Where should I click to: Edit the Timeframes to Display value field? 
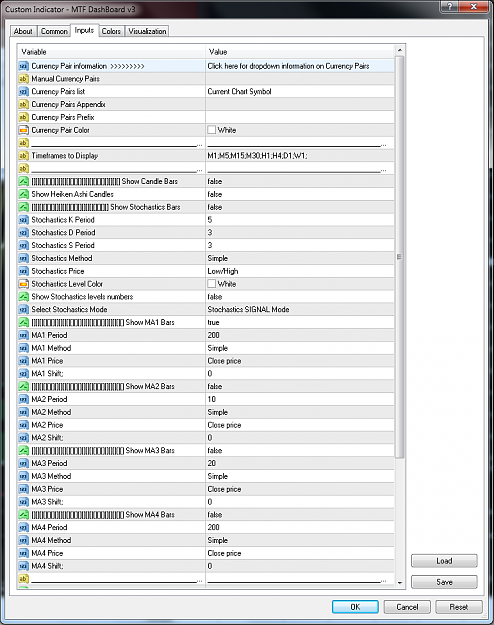pos(300,156)
